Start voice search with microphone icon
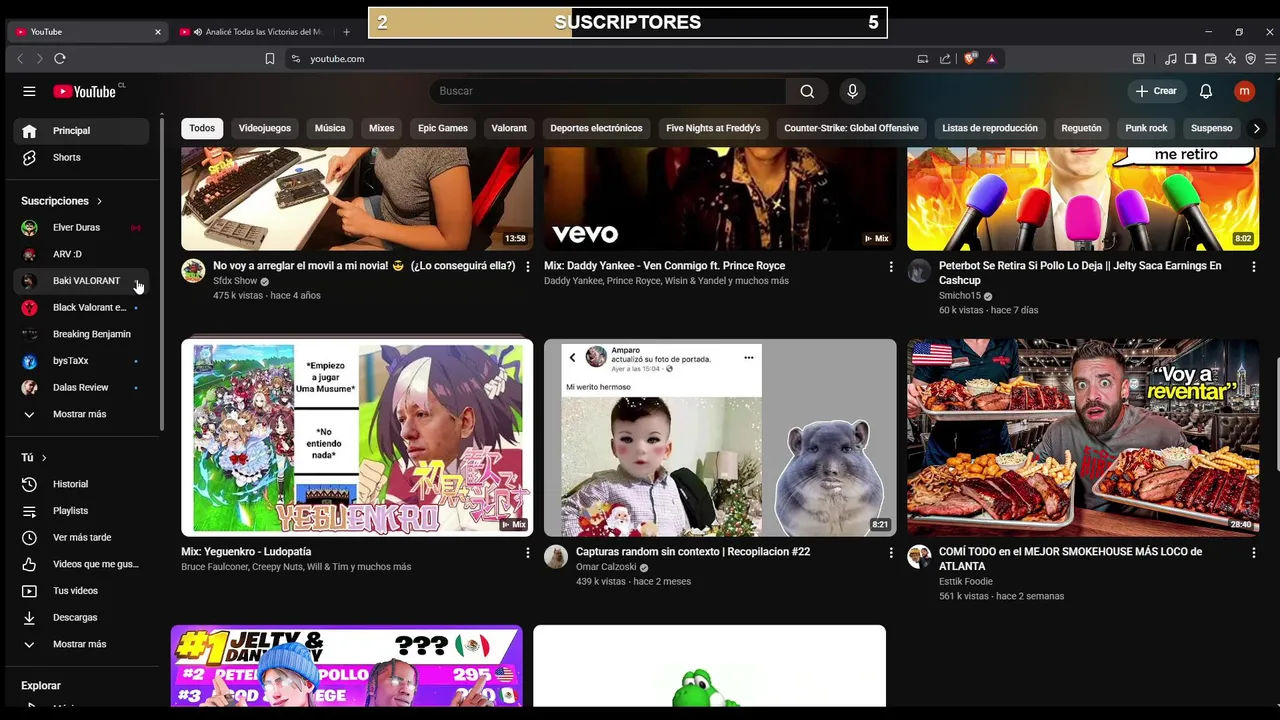The width and height of the screenshot is (1280, 720). 852,91
